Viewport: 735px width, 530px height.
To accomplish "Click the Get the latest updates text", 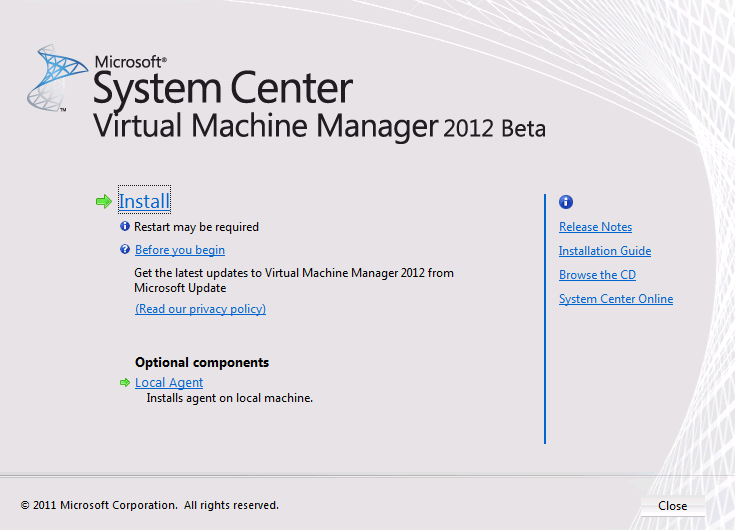I will click(x=294, y=280).
